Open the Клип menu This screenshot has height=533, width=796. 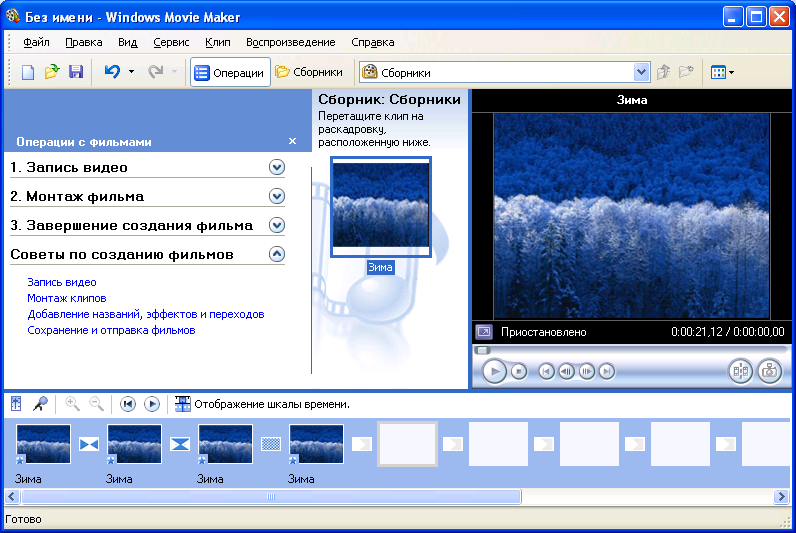(218, 42)
